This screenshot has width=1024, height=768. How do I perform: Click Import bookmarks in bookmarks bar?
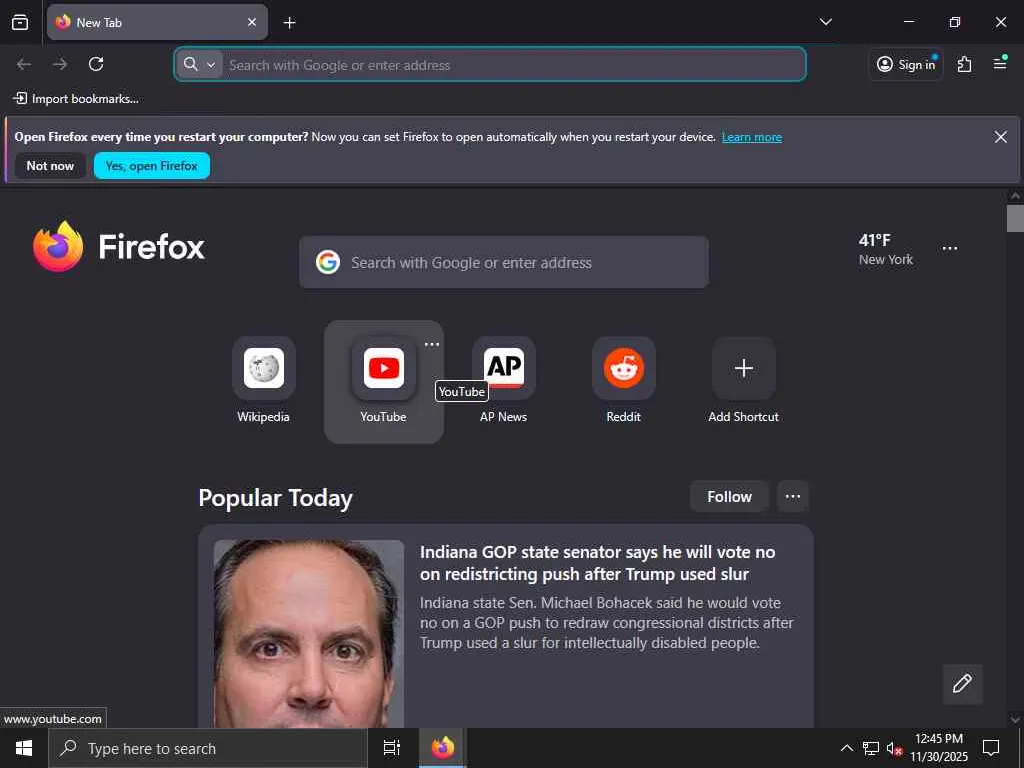76,99
